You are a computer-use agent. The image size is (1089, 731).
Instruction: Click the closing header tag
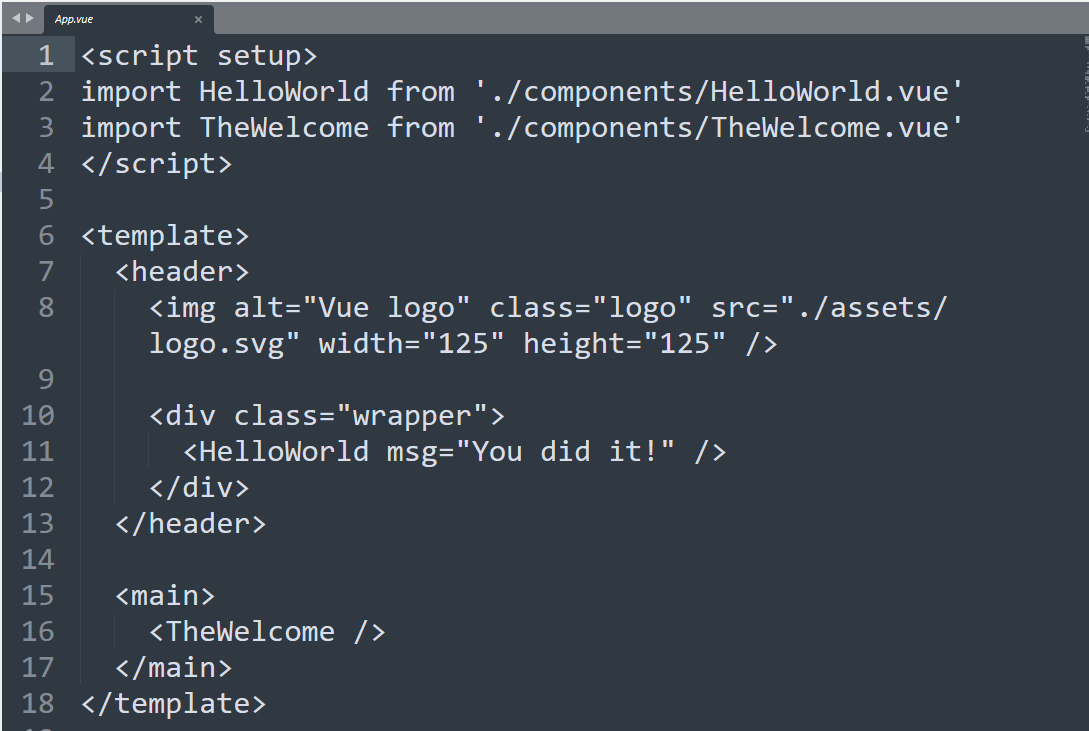pos(190,523)
